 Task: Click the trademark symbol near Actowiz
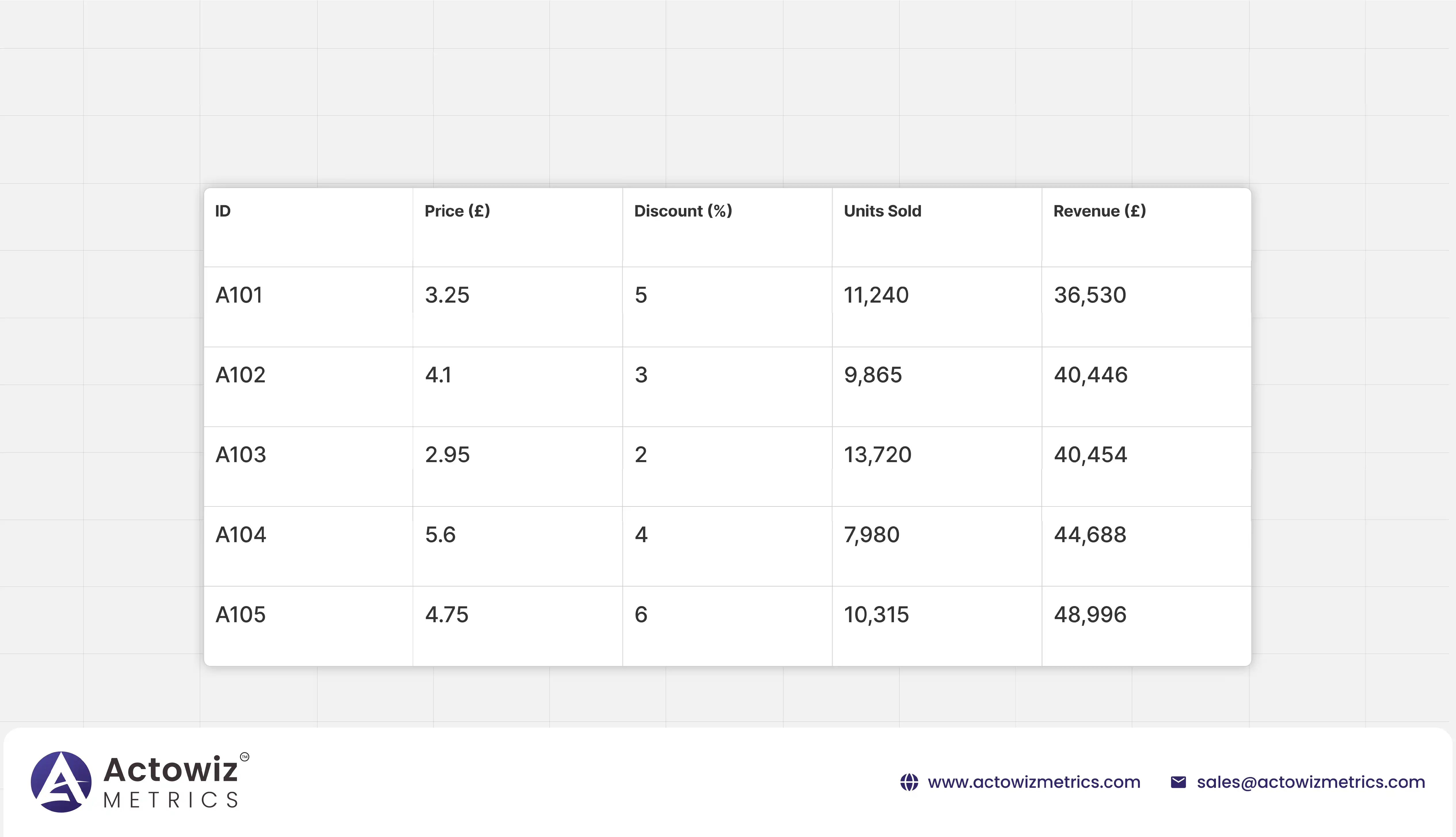point(245,756)
